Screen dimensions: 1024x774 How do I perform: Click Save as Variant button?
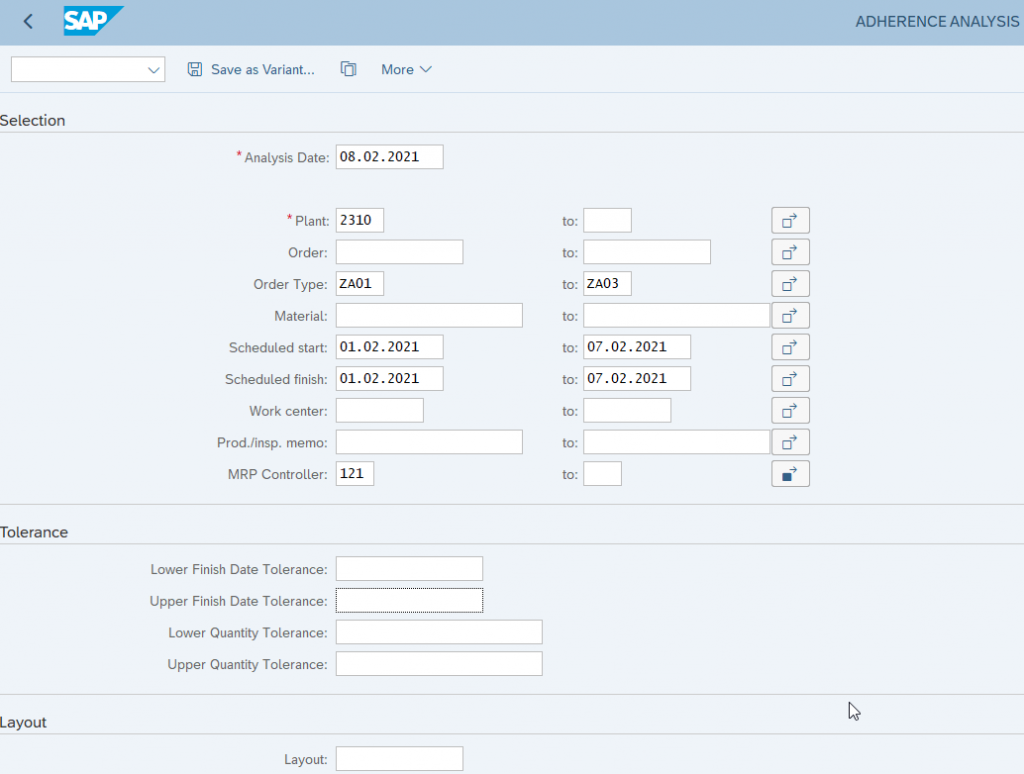251,69
